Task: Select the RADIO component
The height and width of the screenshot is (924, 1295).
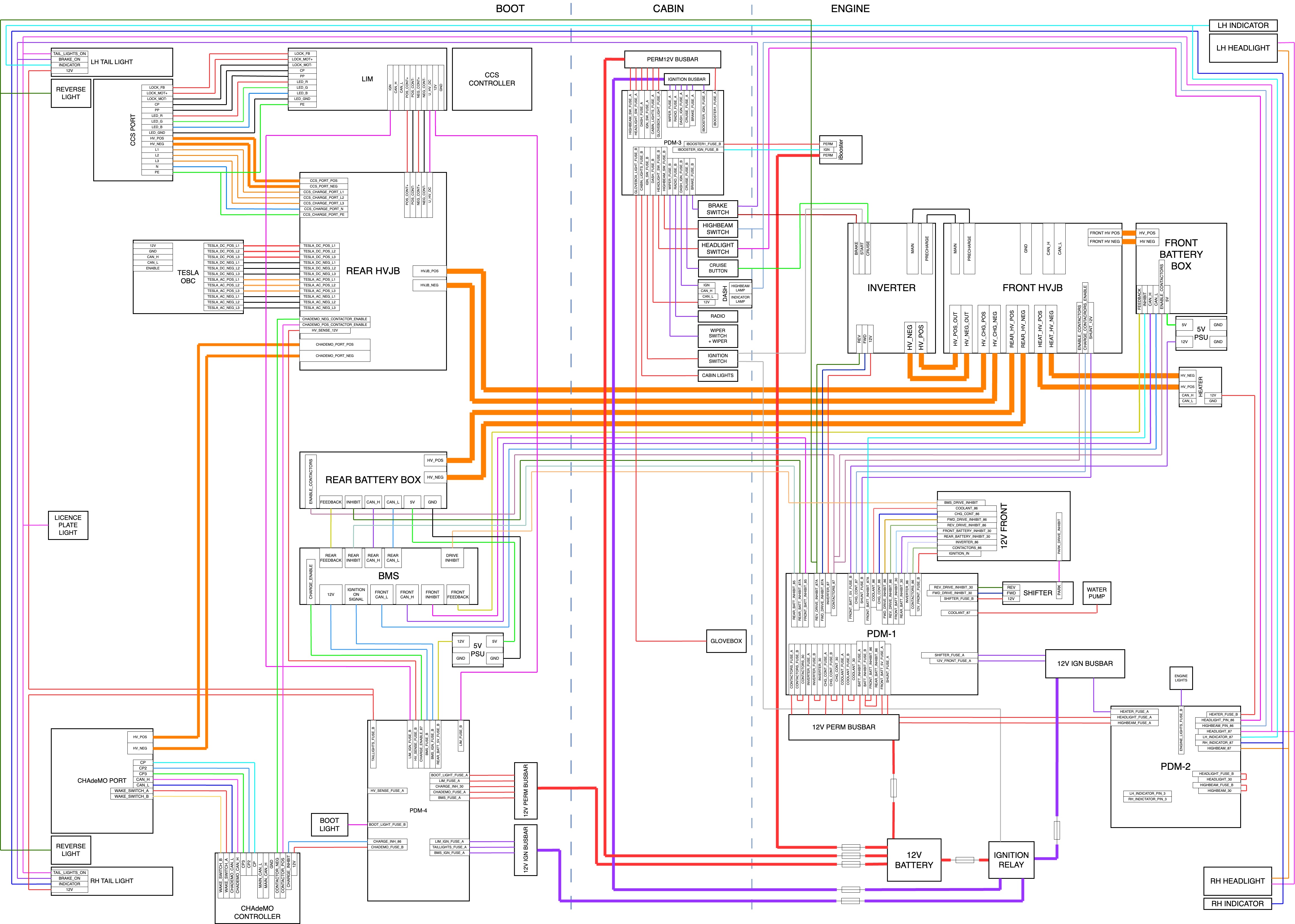Action: click(x=717, y=316)
